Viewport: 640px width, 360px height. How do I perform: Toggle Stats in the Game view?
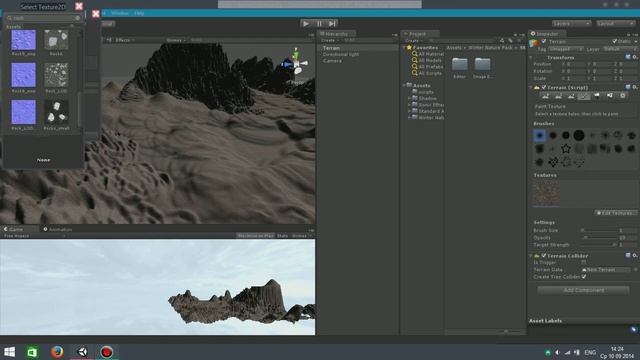pos(282,236)
